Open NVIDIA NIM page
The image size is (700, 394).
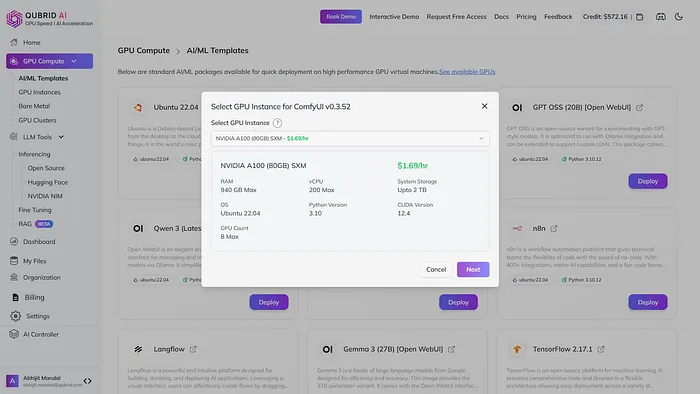coord(45,196)
